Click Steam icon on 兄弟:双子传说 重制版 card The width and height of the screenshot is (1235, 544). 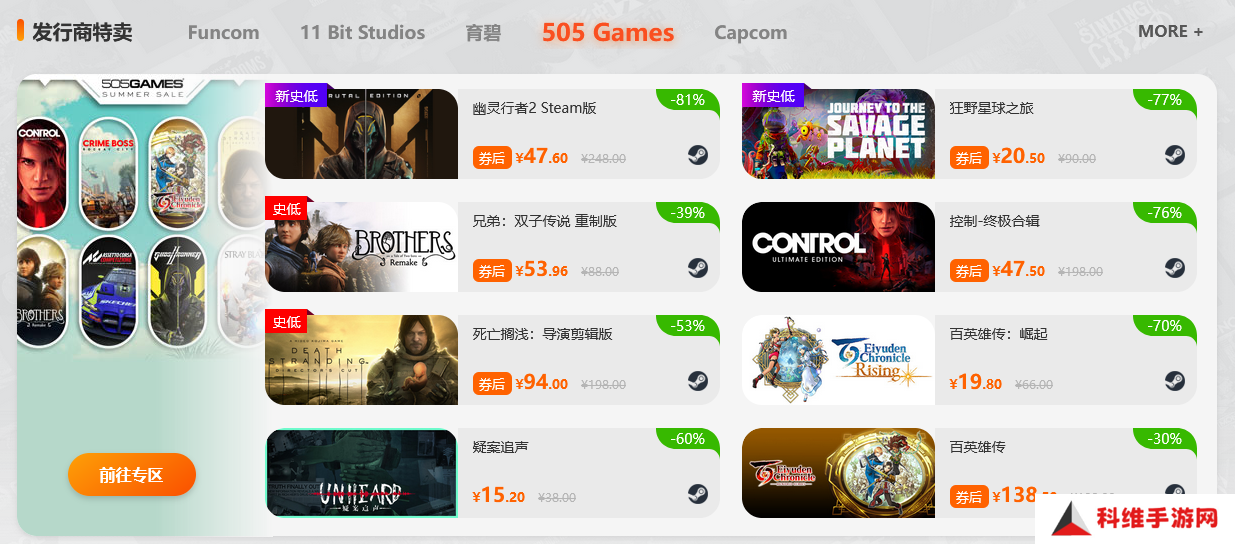697,268
